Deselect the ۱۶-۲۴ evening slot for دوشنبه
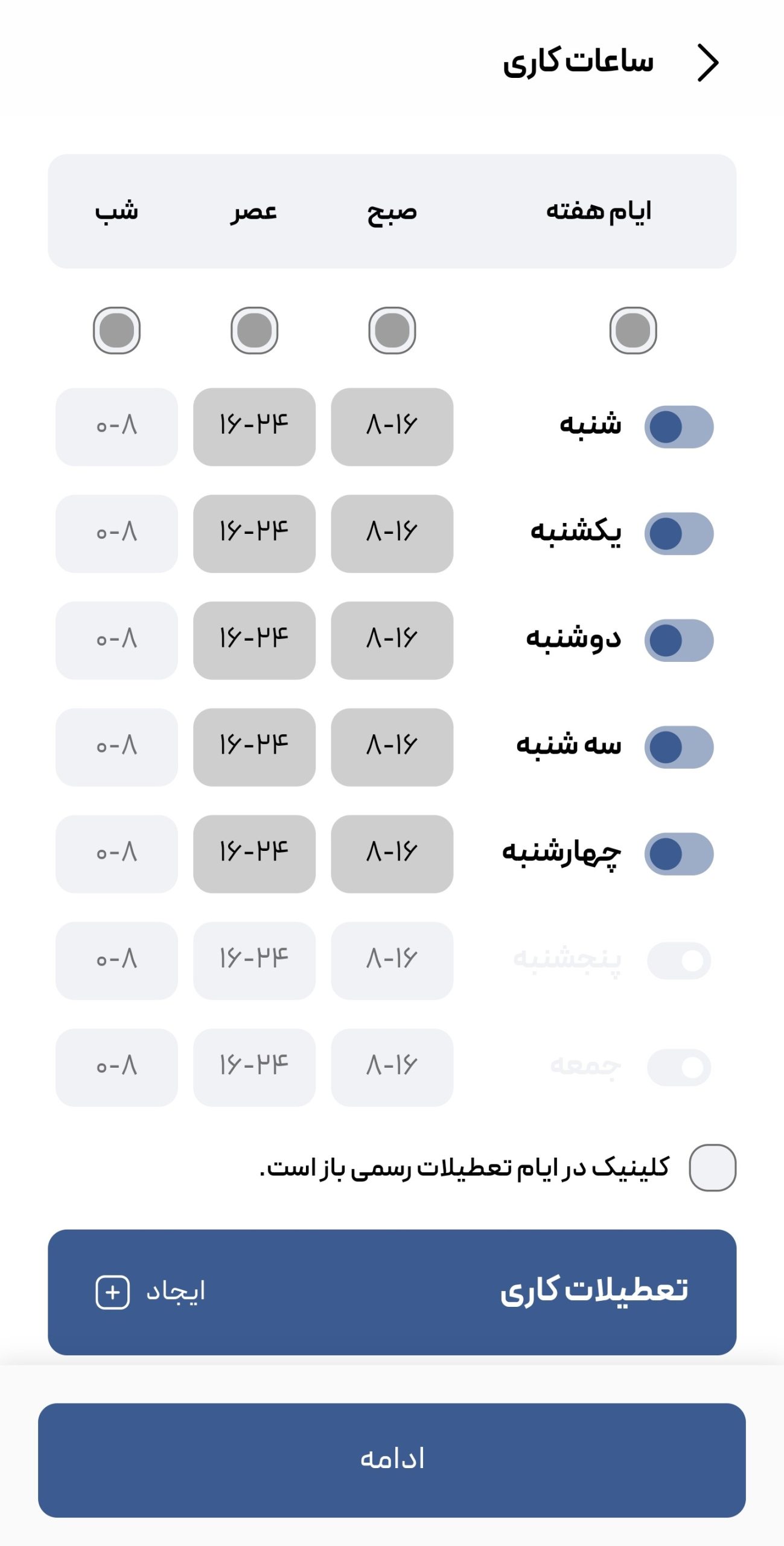The image size is (784, 1546). pyautogui.click(x=254, y=640)
